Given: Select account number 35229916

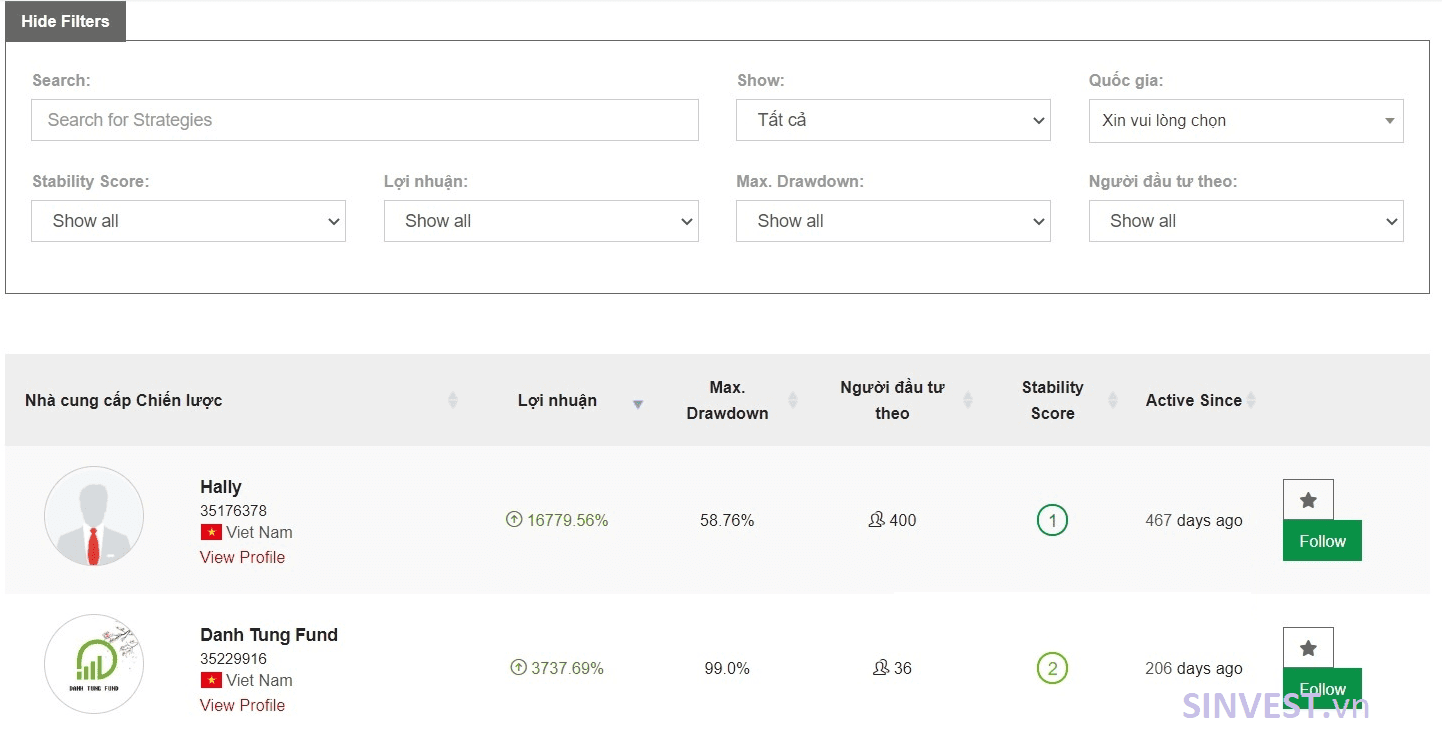Looking at the screenshot, I should tap(233, 659).
